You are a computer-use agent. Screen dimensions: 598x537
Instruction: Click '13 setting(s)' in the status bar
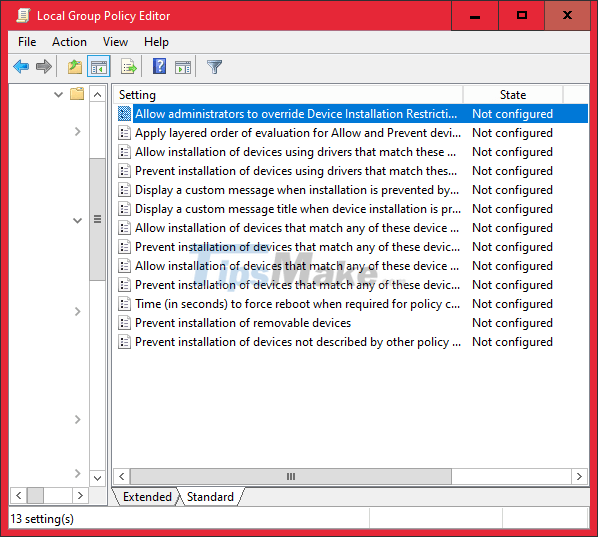[42, 519]
